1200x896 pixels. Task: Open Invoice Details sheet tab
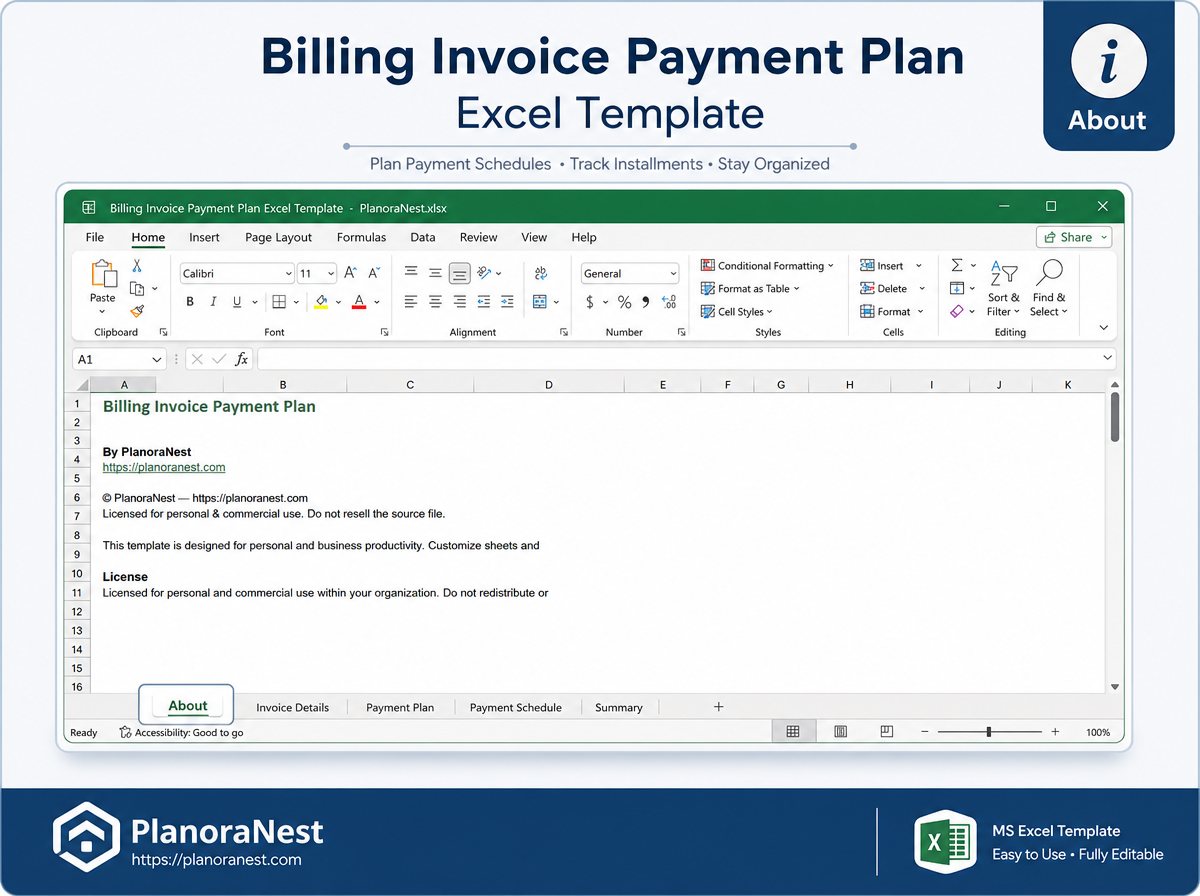tap(292, 707)
